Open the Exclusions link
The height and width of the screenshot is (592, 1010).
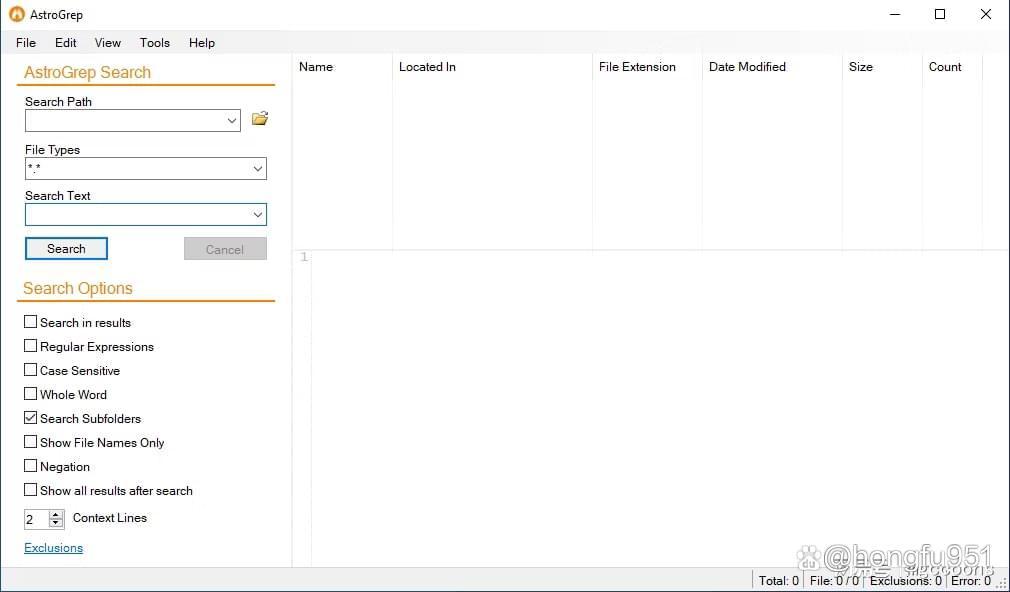pos(53,548)
